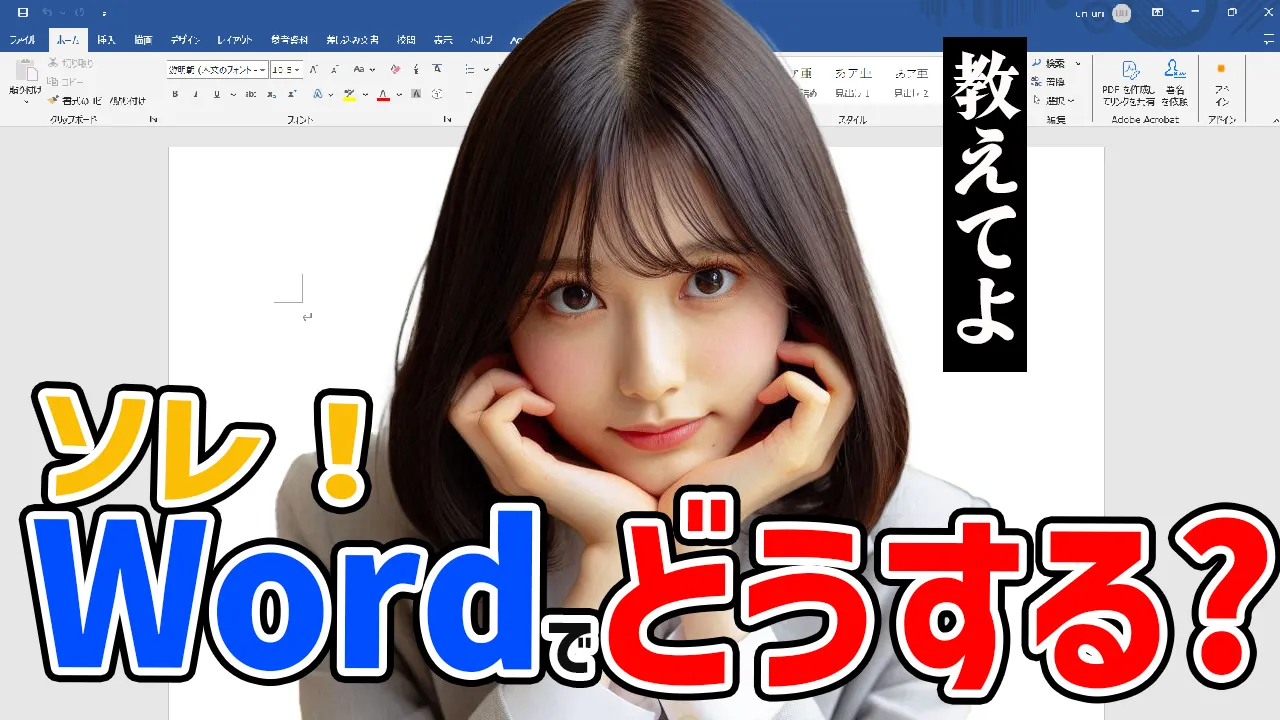This screenshot has width=1280, height=720.
Task: Click the text highlight color marker
Action: click(349, 95)
